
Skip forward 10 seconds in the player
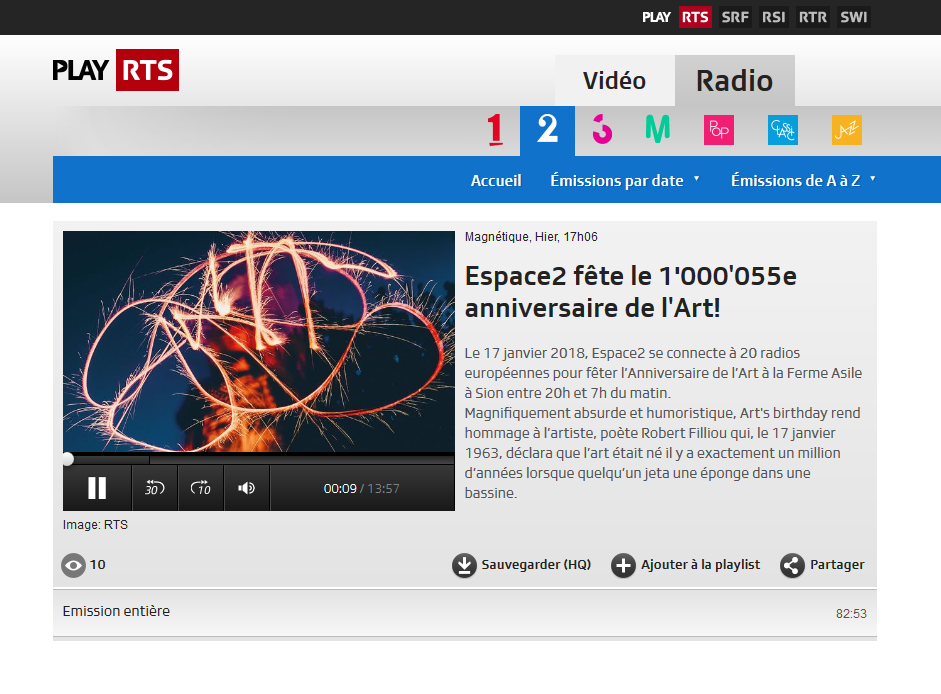click(x=200, y=488)
